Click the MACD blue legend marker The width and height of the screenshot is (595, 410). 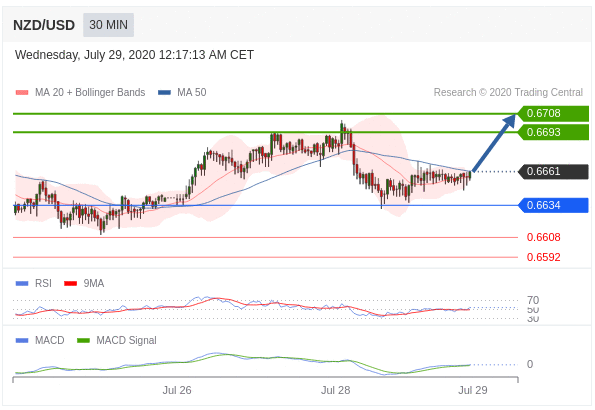[22, 341]
